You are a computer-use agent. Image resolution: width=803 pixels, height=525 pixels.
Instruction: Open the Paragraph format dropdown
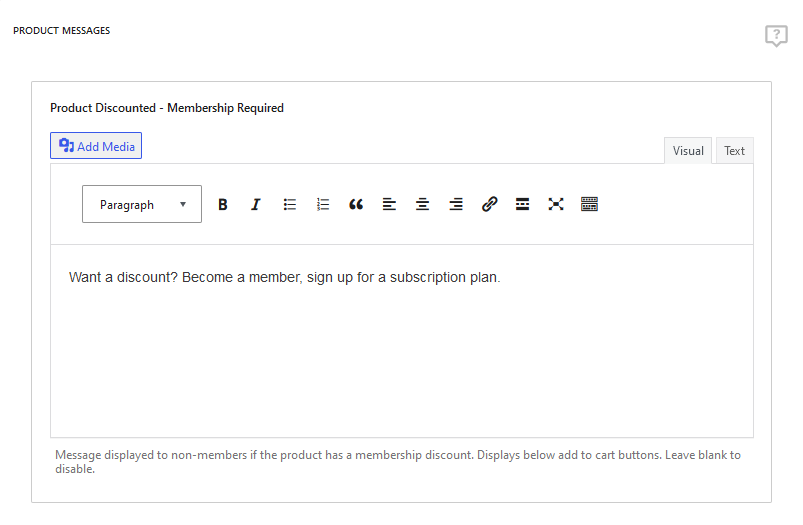142,204
